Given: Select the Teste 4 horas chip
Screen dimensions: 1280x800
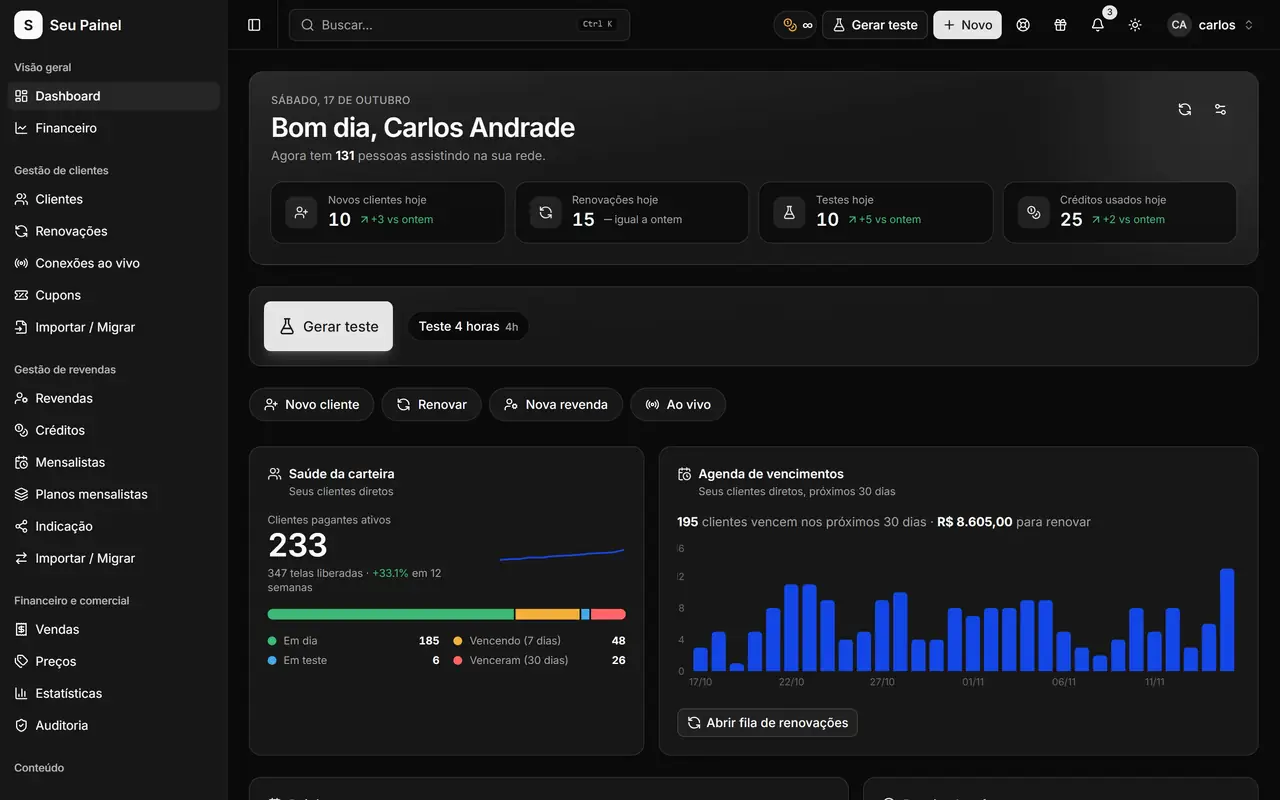Looking at the screenshot, I should [x=468, y=326].
